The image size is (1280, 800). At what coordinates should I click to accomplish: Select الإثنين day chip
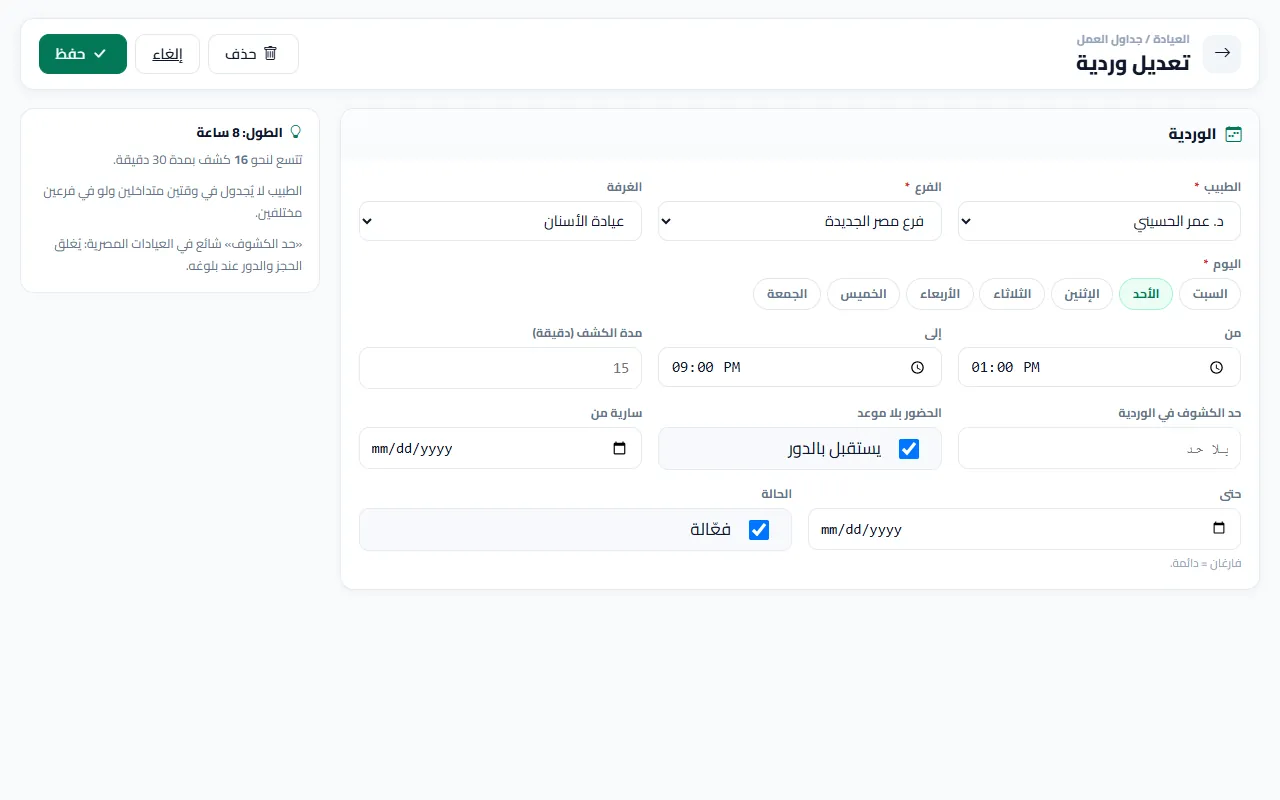pyautogui.click(x=1082, y=294)
